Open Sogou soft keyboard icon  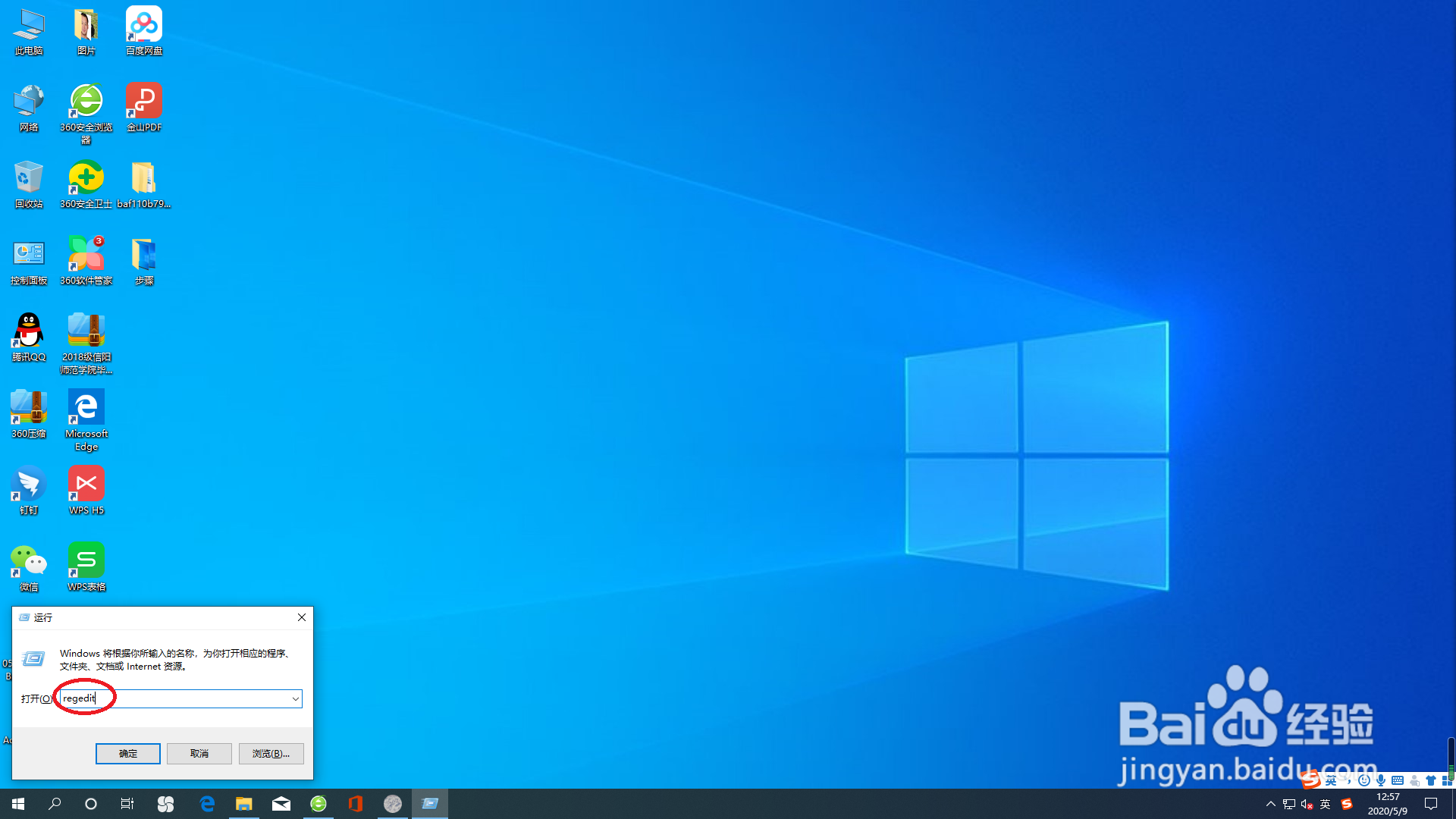(1398, 780)
